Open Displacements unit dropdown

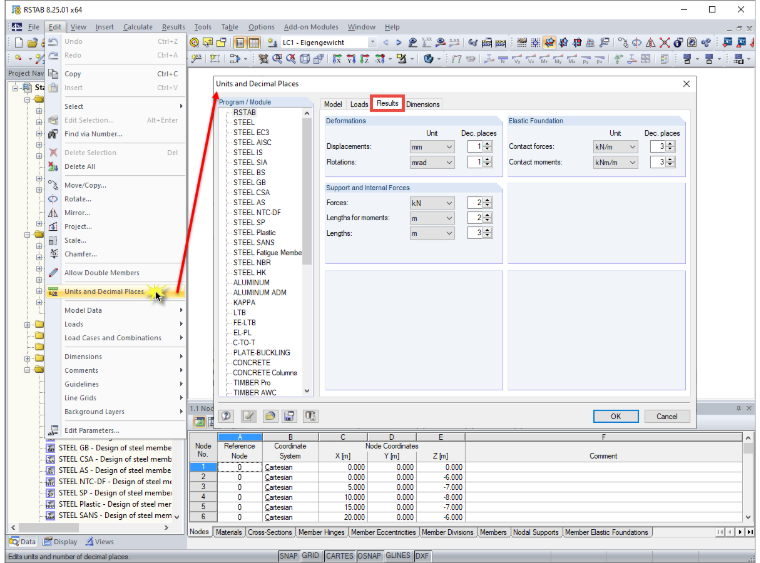[432, 147]
